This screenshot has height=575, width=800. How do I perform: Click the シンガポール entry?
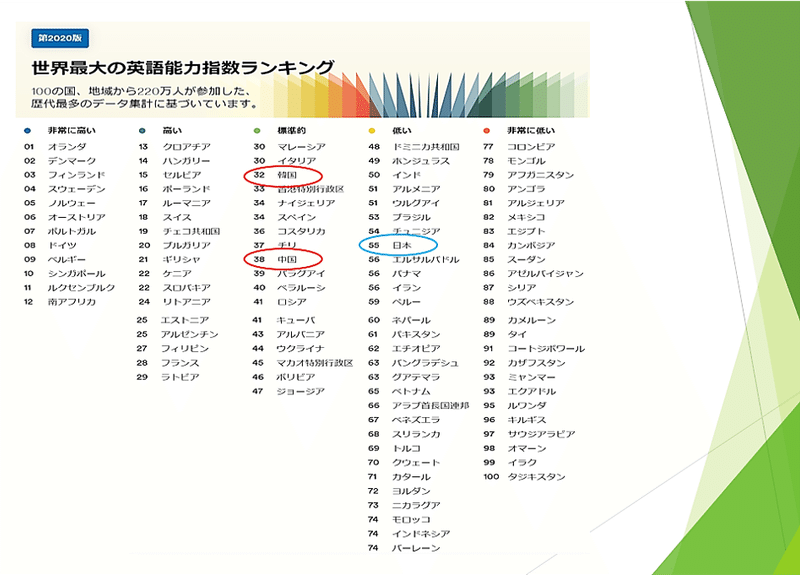click(77, 273)
